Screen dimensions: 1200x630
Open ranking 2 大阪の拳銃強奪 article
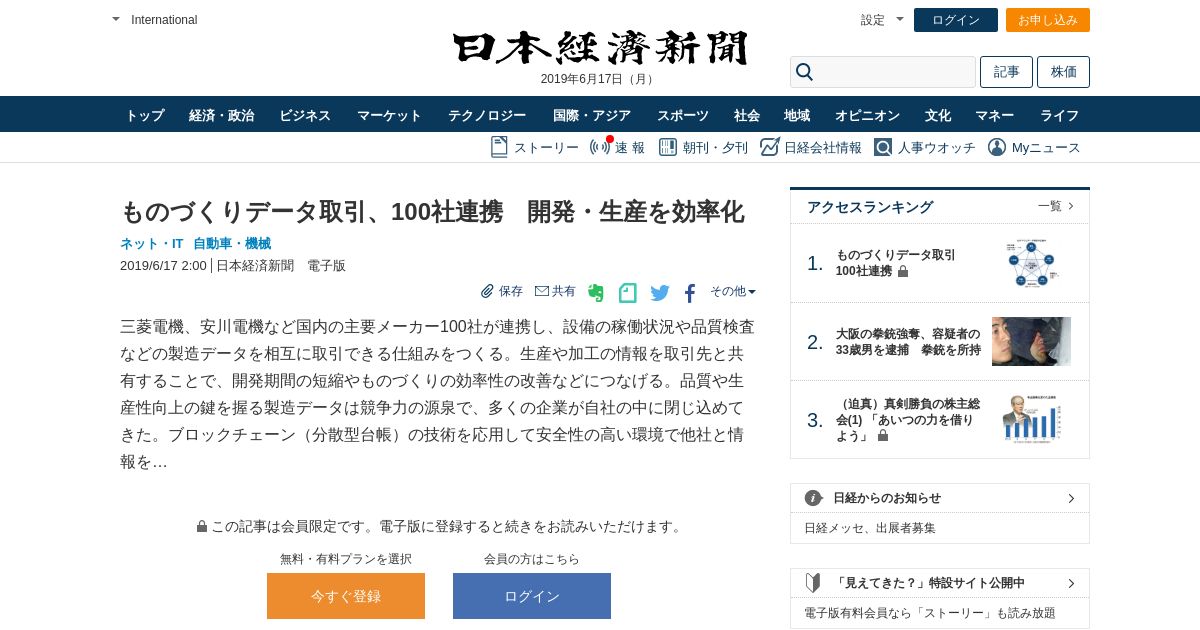click(x=908, y=342)
